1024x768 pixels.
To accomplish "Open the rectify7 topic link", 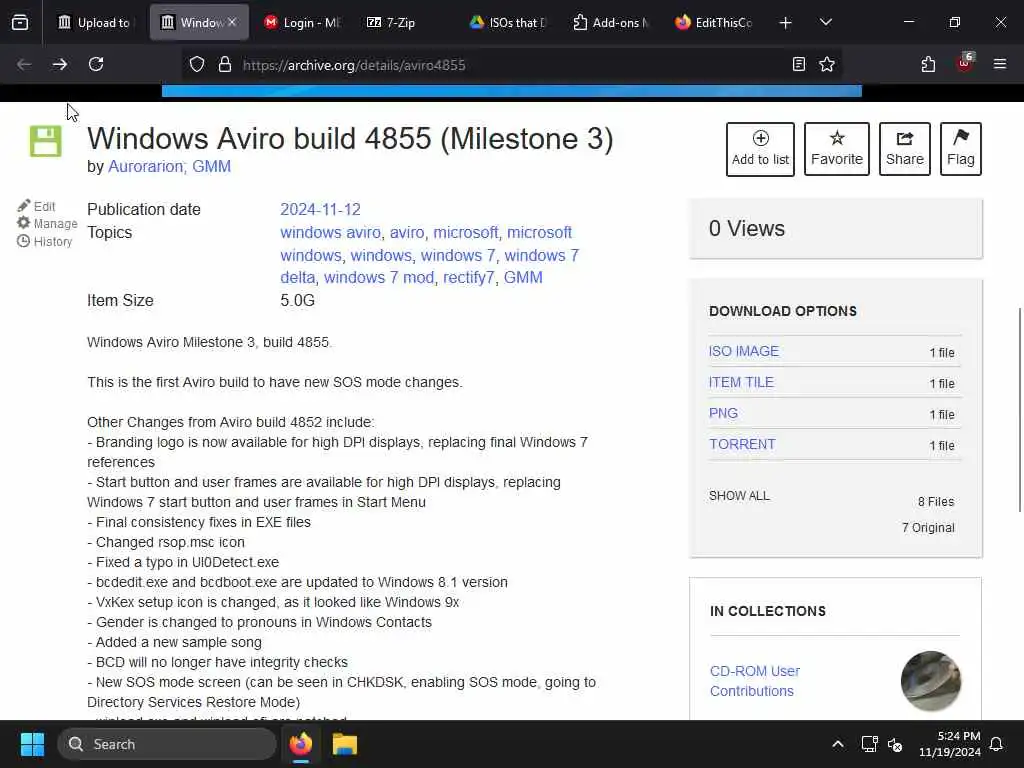I will tap(468, 278).
